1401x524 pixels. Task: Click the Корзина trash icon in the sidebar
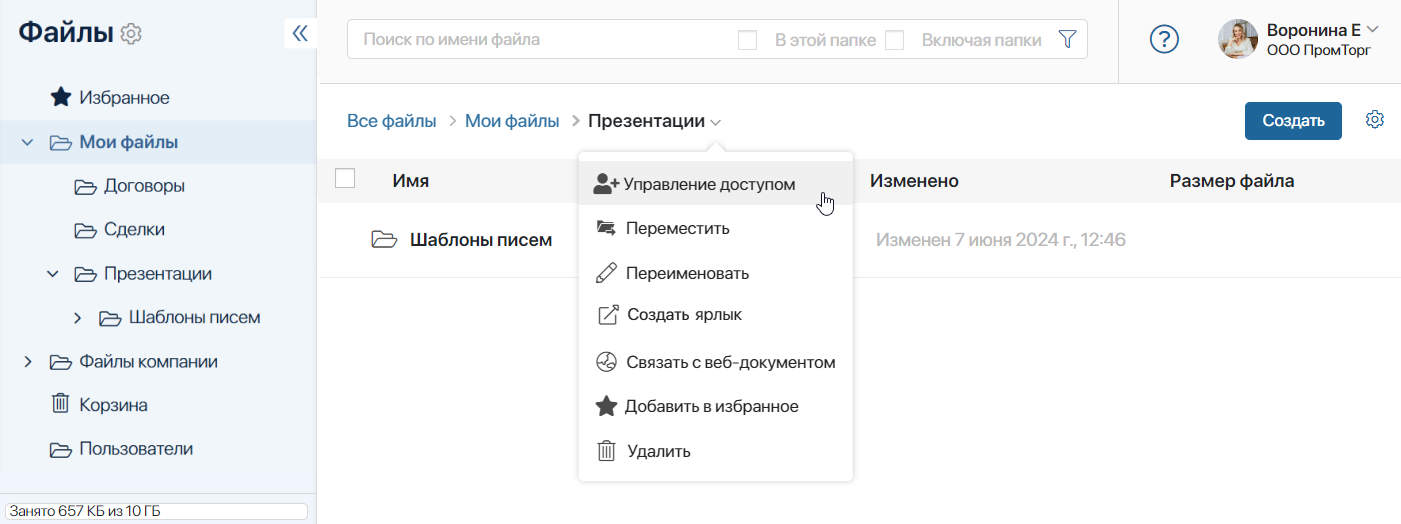coord(61,405)
